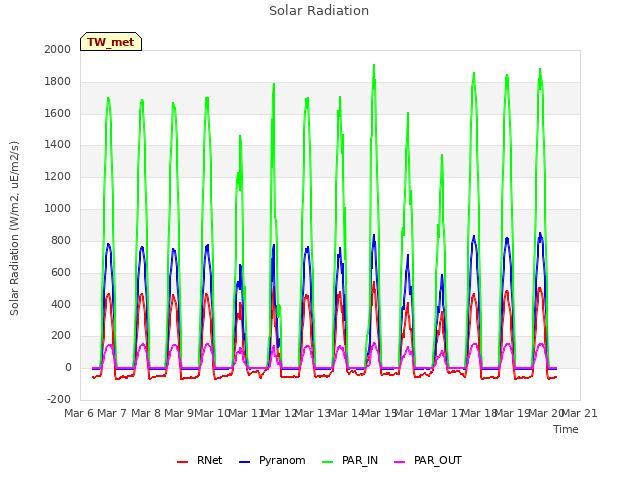This screenshot has width=640, height=480.
Task: Click the 2000 y-axis tick label
Action: [x=58, y=49]
